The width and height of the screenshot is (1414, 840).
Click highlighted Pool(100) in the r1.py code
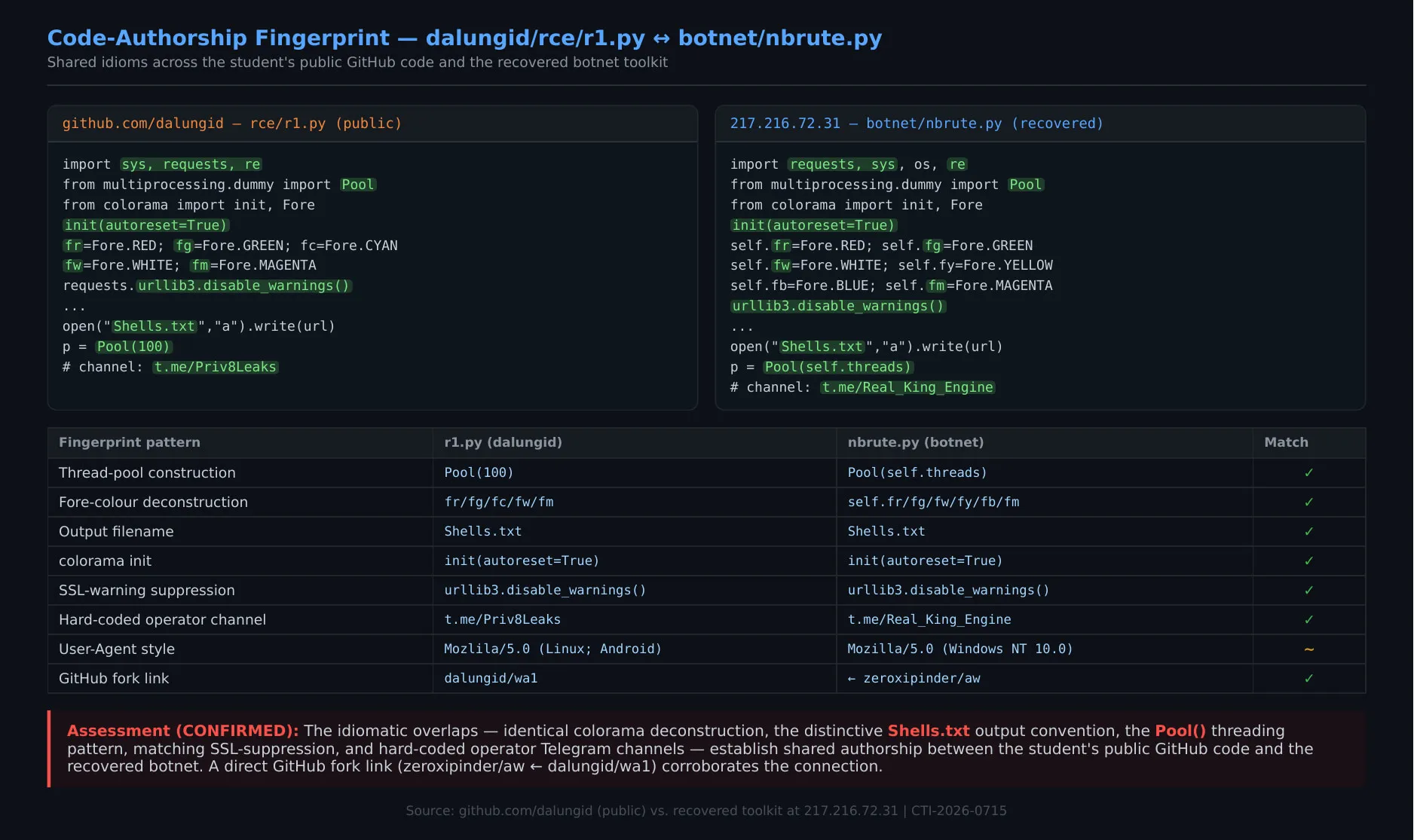pos(133,347)
